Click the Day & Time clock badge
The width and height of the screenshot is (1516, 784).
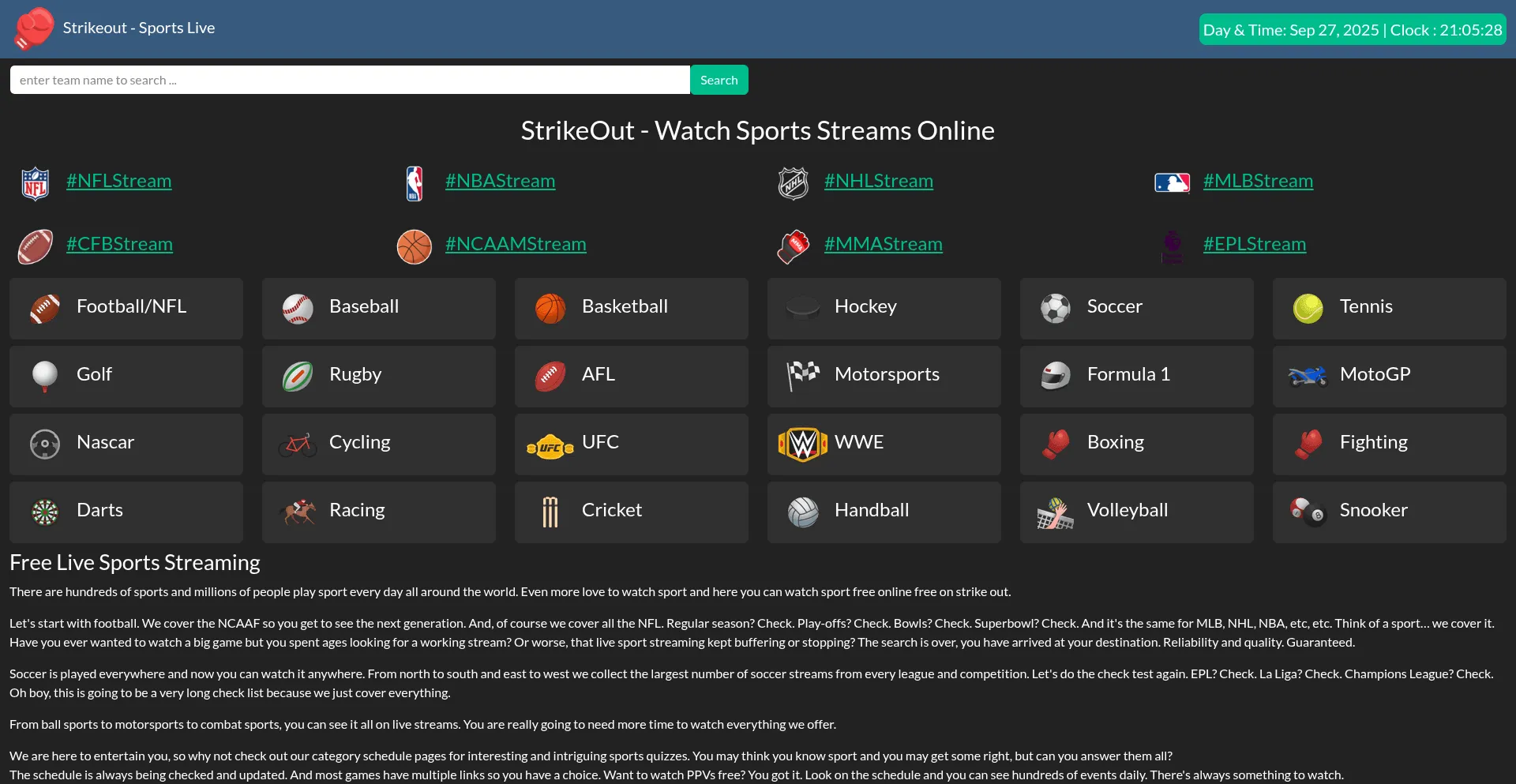(x=1352, y=30)
